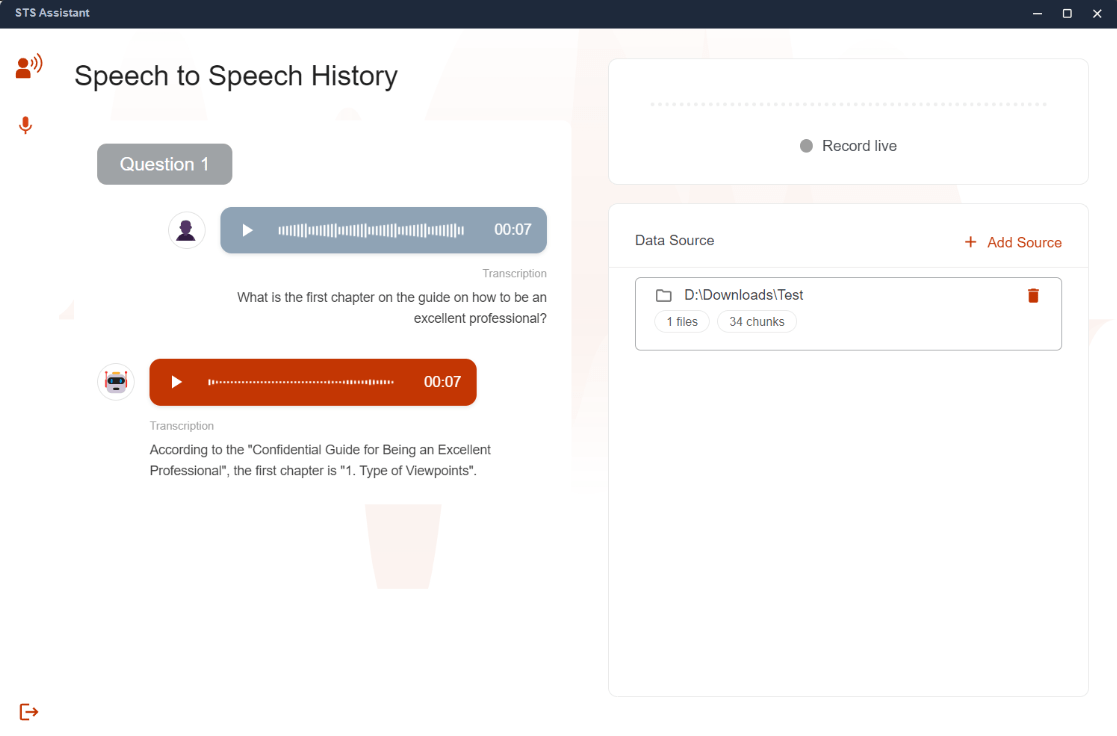Click the plus icon beside Add Source
1117x736 pixels.
coord(969,241)
